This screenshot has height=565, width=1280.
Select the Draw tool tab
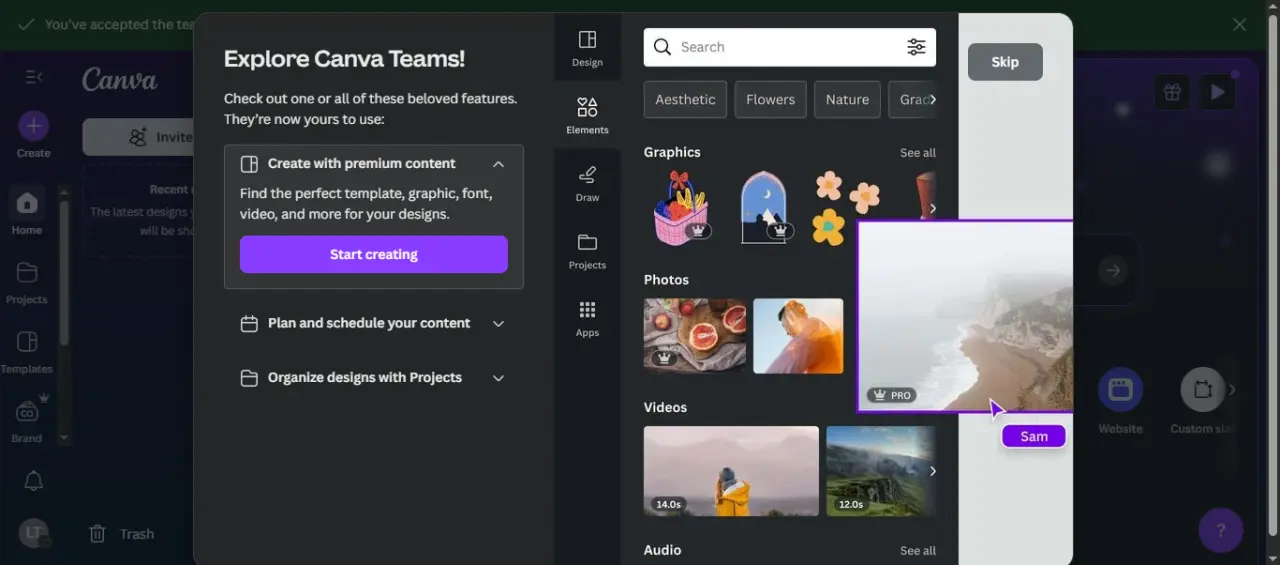coord(587,183)
